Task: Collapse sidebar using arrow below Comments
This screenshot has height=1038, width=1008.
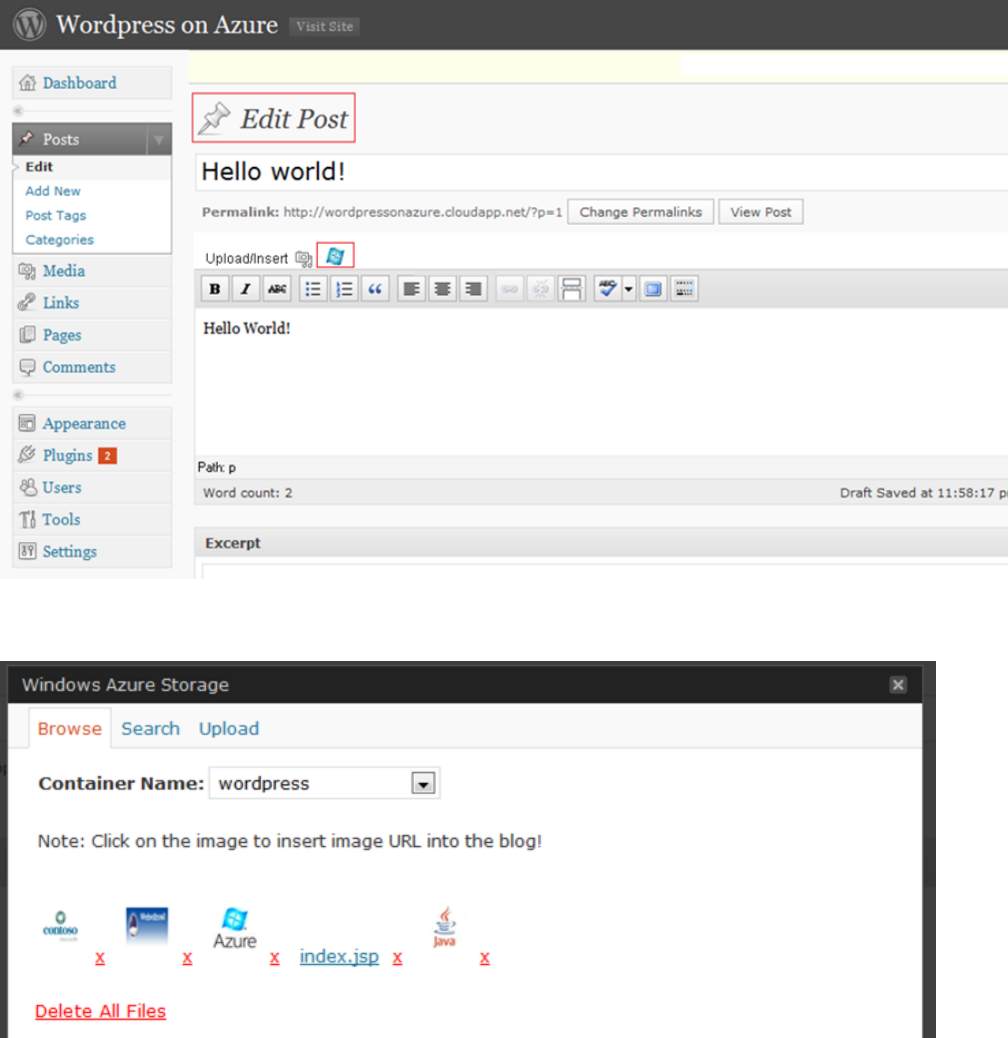Action: pyautogui.click(x=19, y=395)
